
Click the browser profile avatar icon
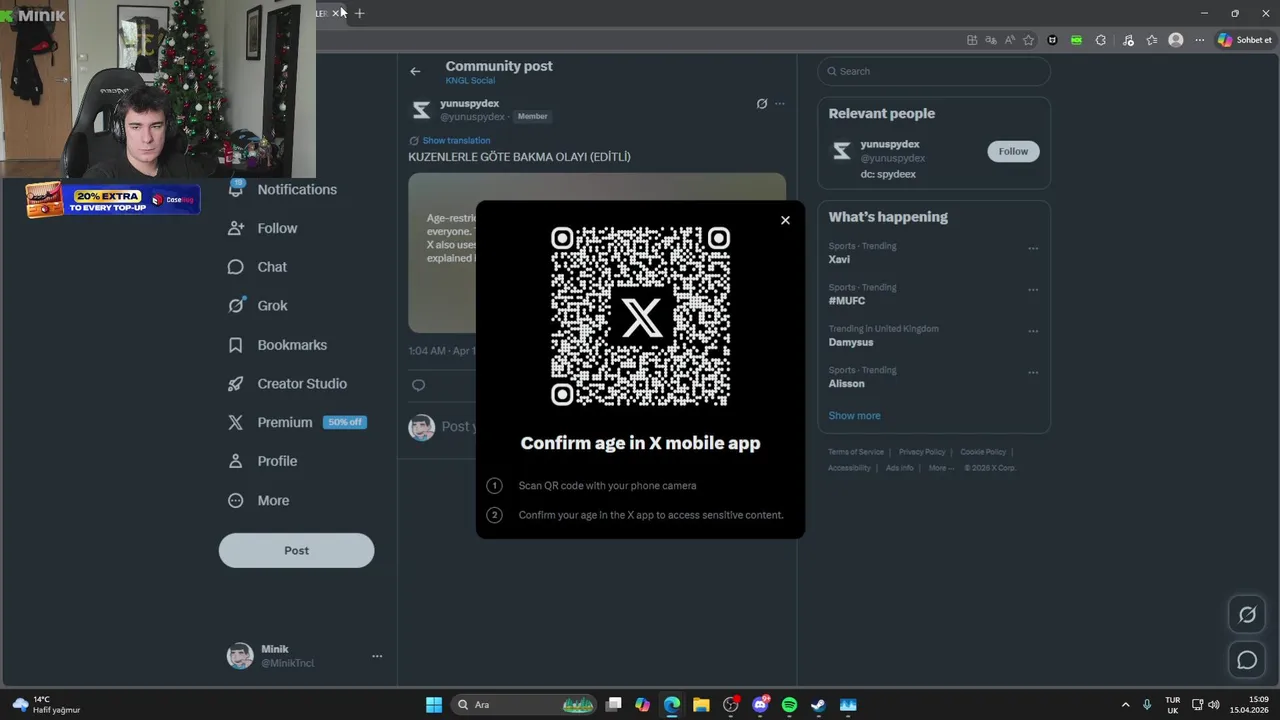(1176, 40)
